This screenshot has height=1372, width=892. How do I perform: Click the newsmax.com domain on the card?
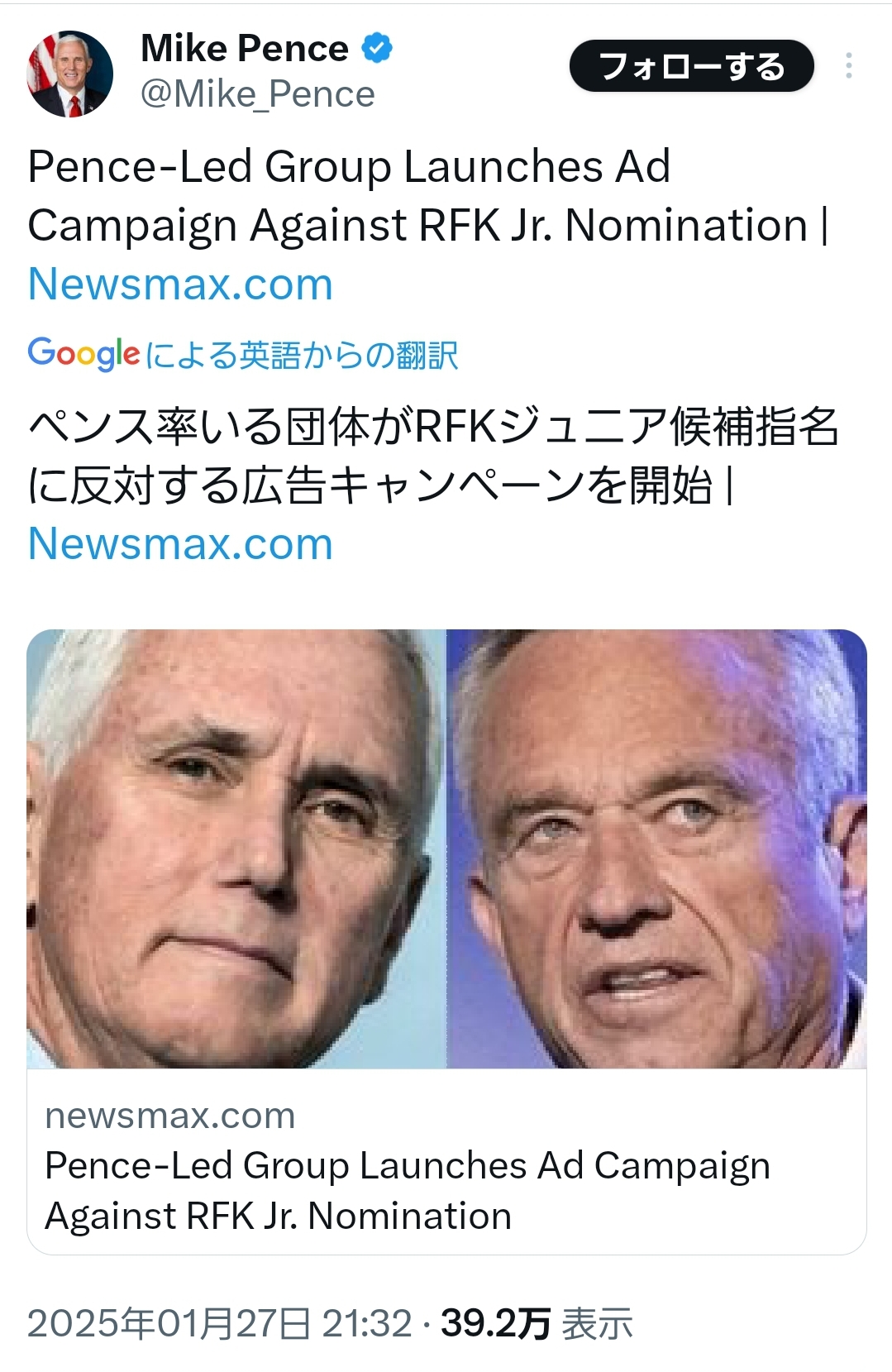170,1116
